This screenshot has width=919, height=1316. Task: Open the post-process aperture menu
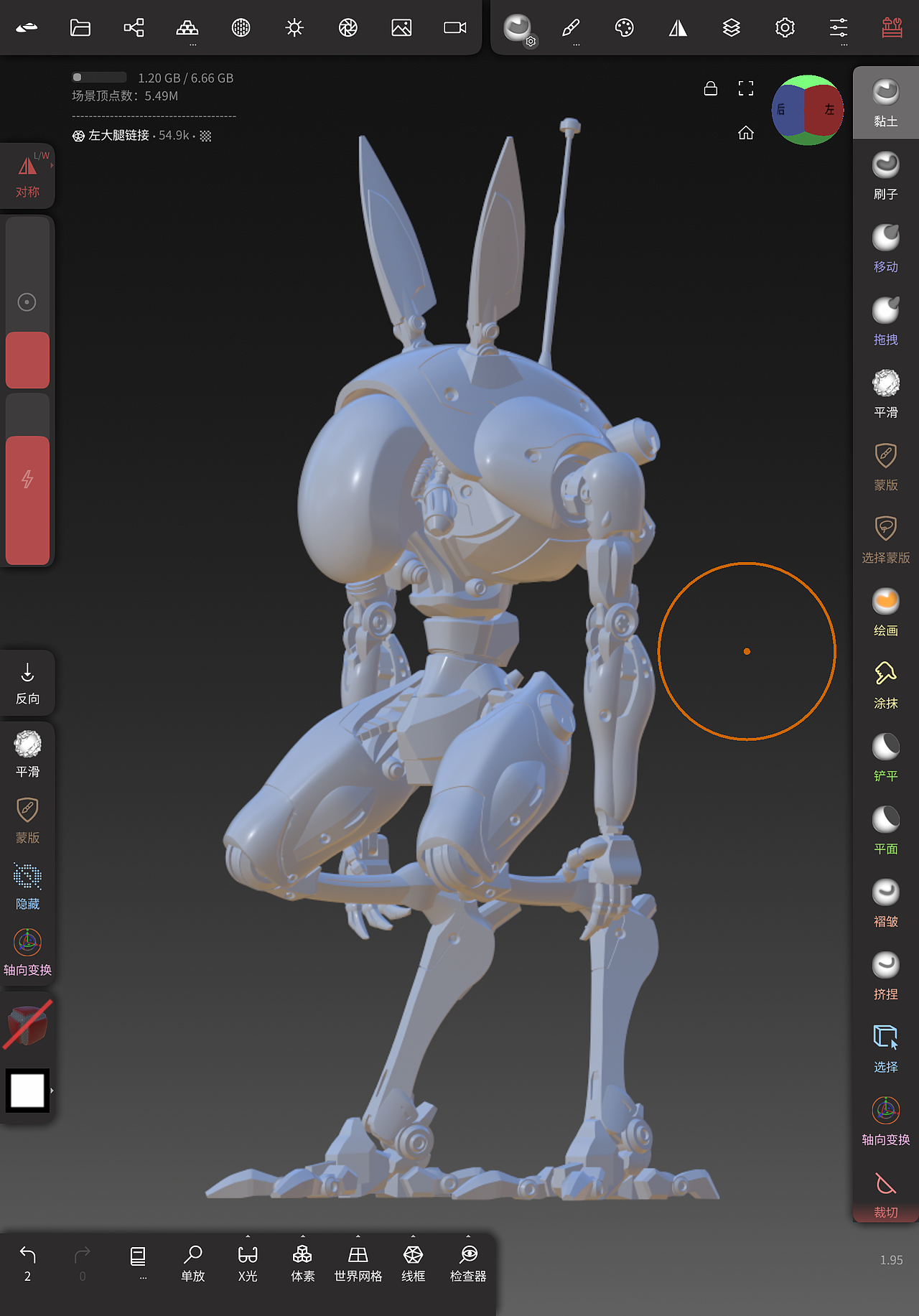(348, 28)
